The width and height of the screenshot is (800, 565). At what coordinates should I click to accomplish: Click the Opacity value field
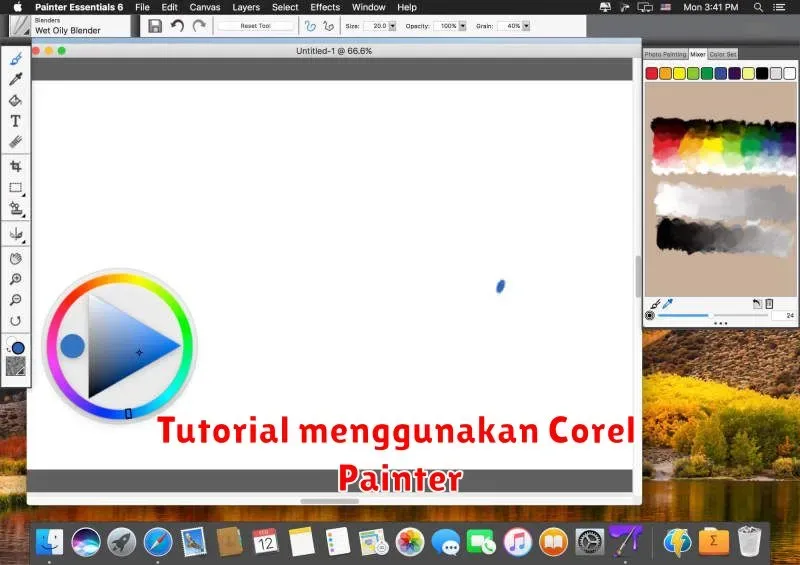[446, 26]
